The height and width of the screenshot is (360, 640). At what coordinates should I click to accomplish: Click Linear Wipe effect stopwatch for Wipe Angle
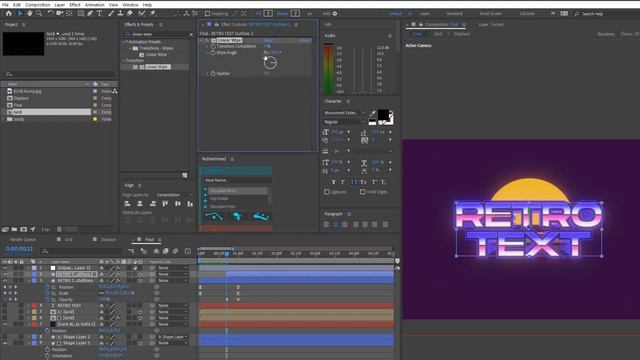(213, 53)
